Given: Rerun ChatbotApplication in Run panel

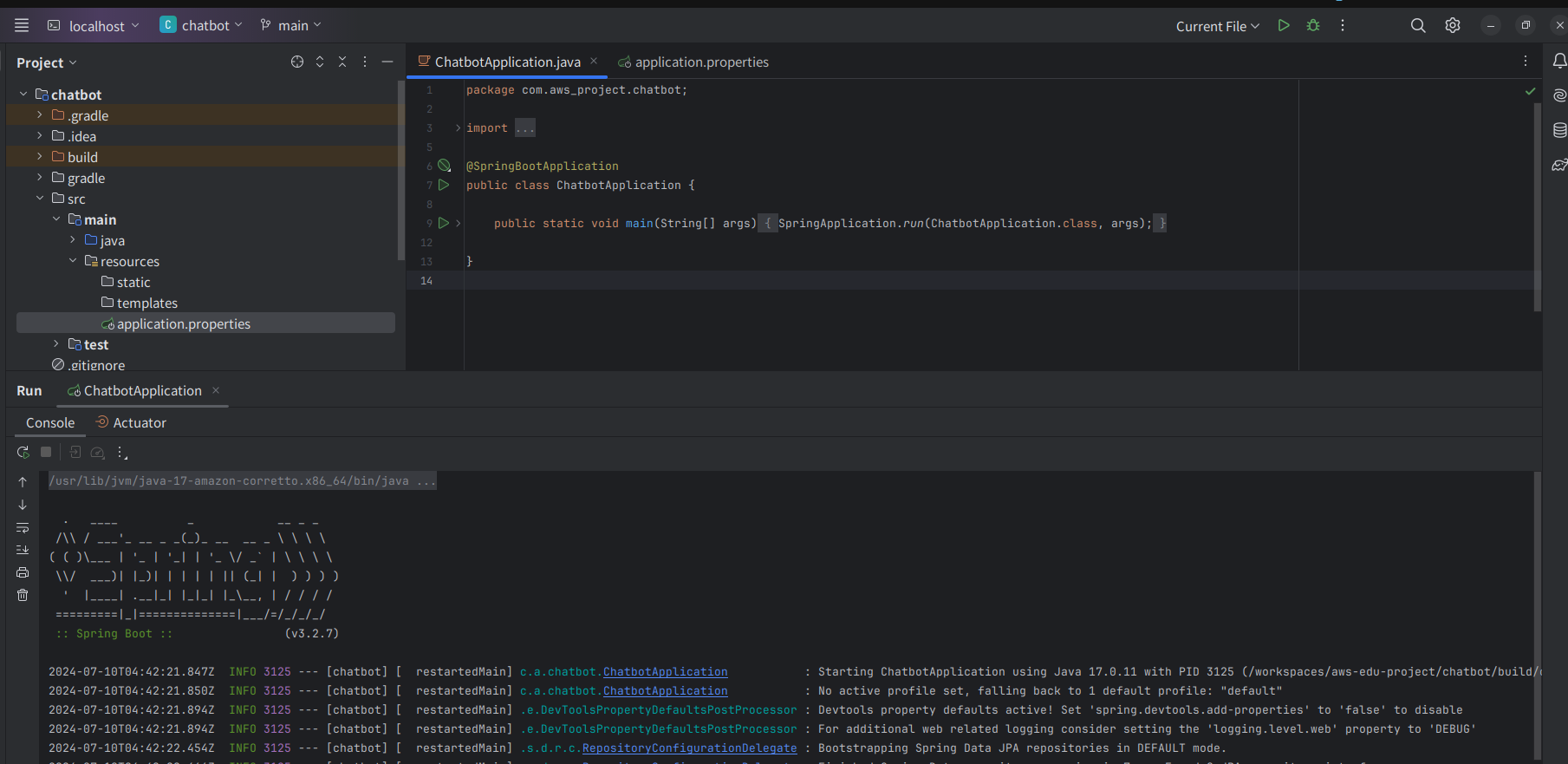Looking at the screenshot, I should click(x=23, y=453).
